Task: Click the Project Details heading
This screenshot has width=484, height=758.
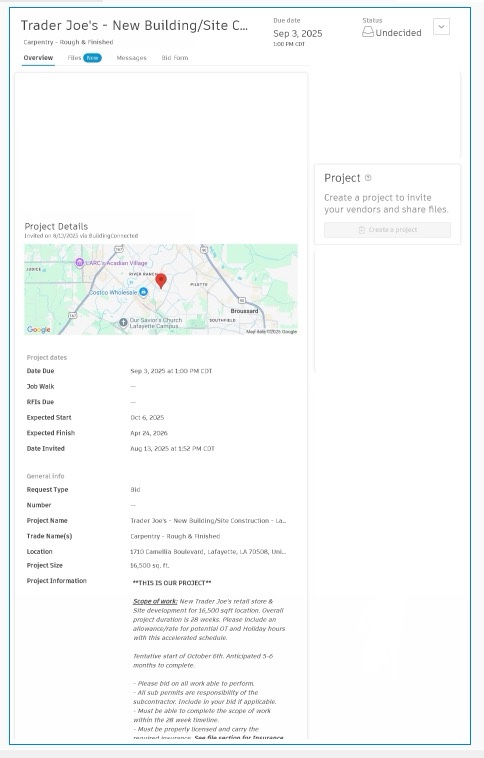Action: 56,226
